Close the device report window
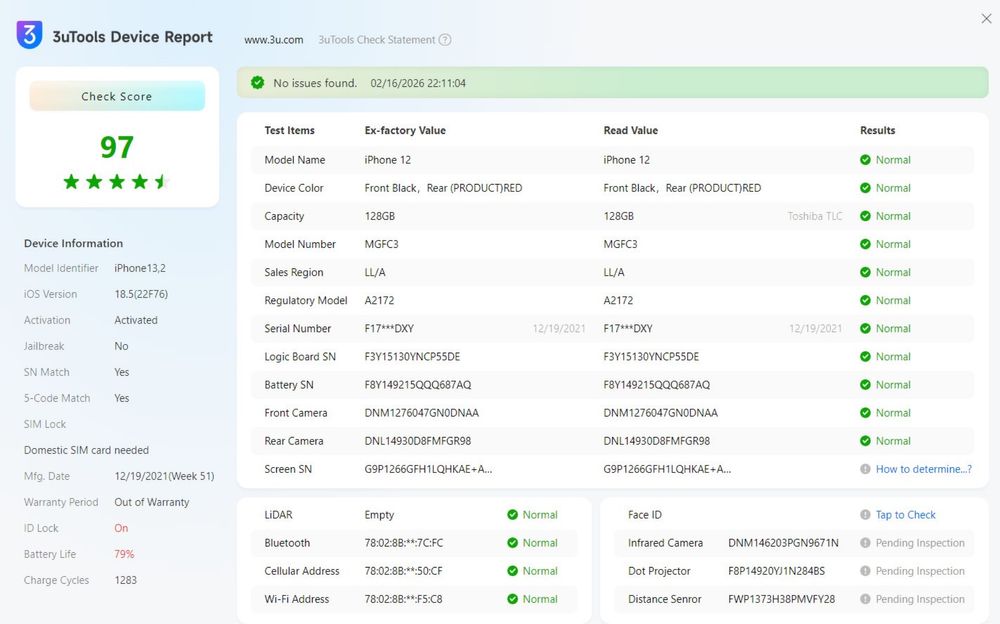 tap(987, 18)
